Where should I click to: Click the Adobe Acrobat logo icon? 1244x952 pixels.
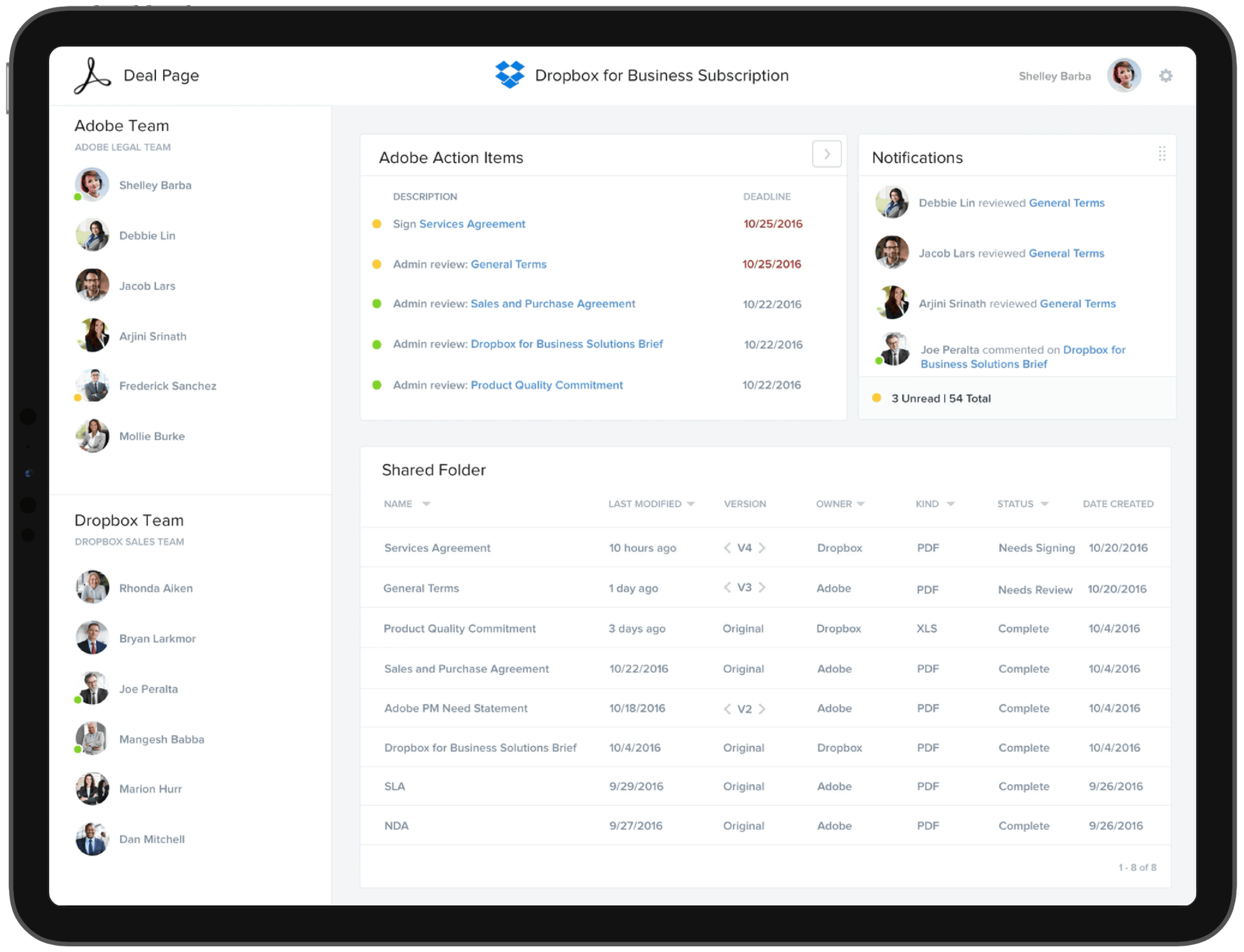[93, 76]
